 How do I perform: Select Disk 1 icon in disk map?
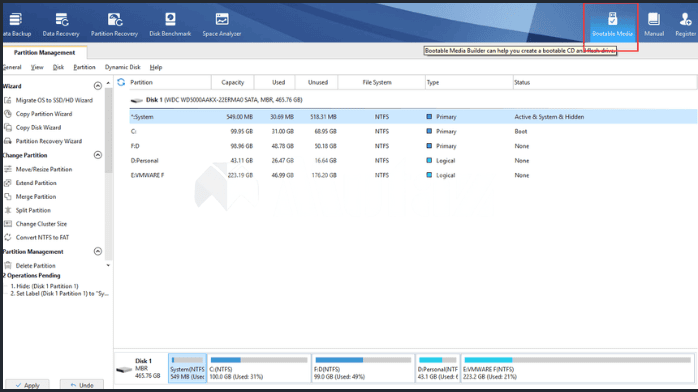tap(124, 369)
